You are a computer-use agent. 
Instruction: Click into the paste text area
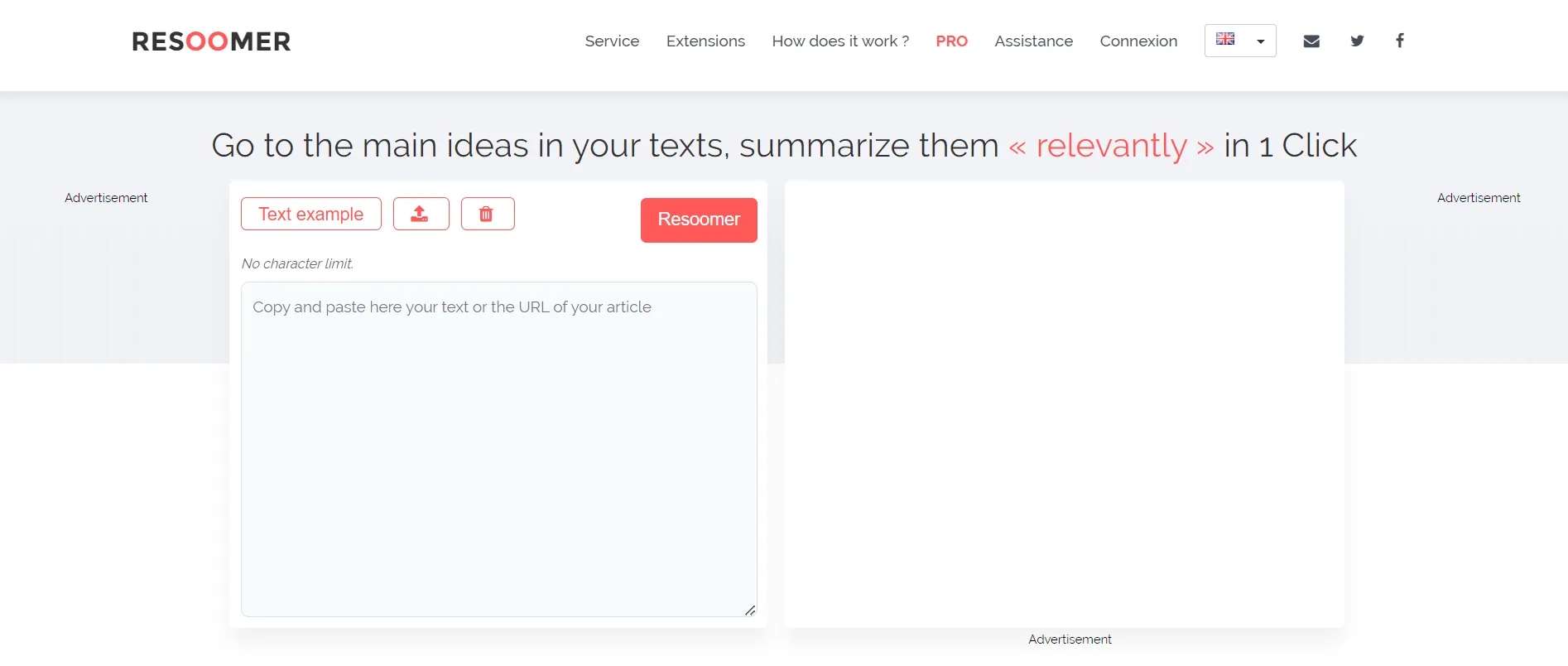tap(499, 449)
